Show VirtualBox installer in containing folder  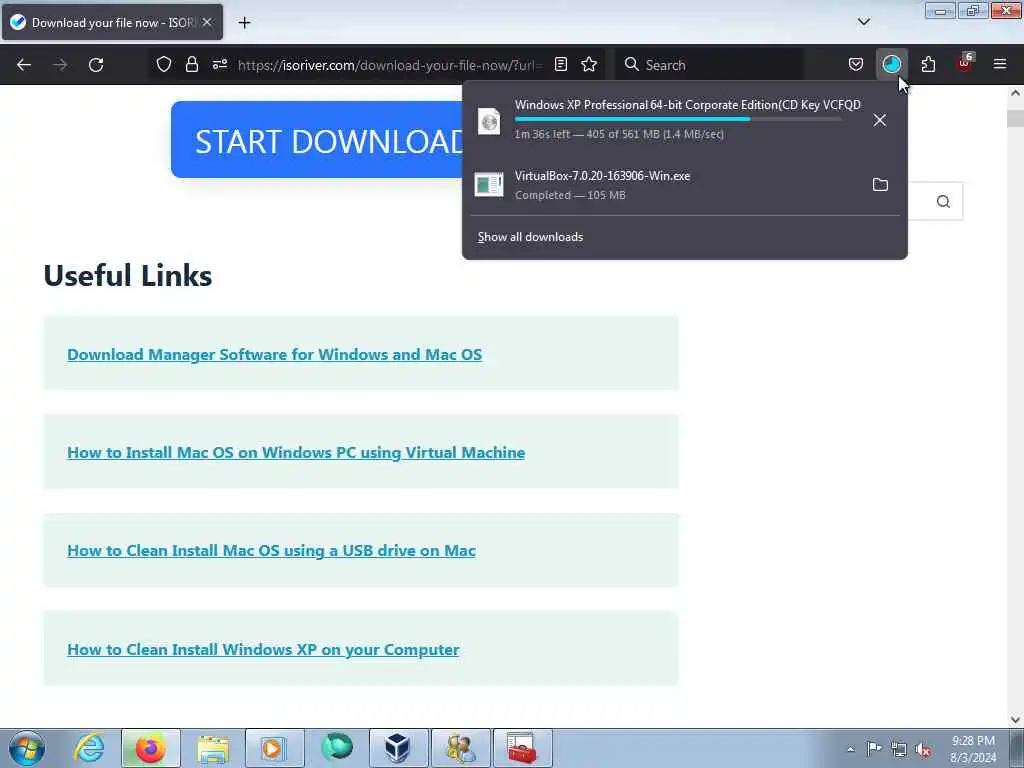click(880, 185)
